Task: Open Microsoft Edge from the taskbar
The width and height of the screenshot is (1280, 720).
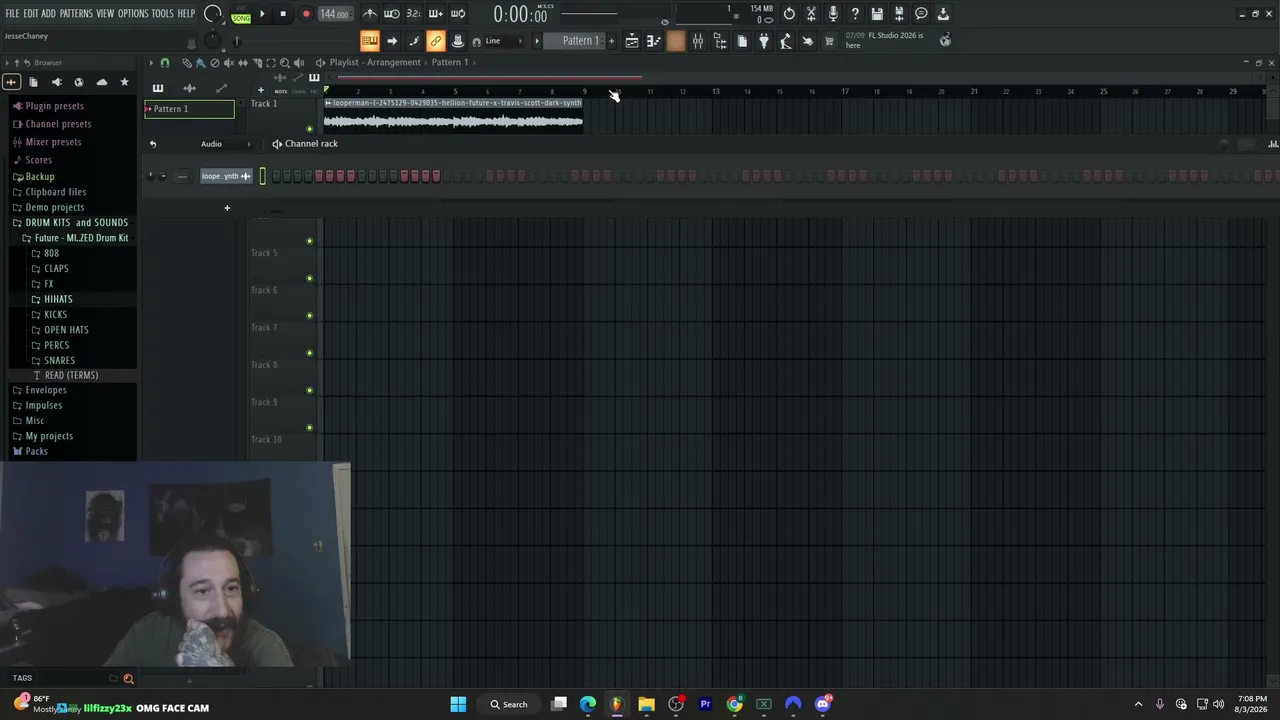Action: coord(588,704)
